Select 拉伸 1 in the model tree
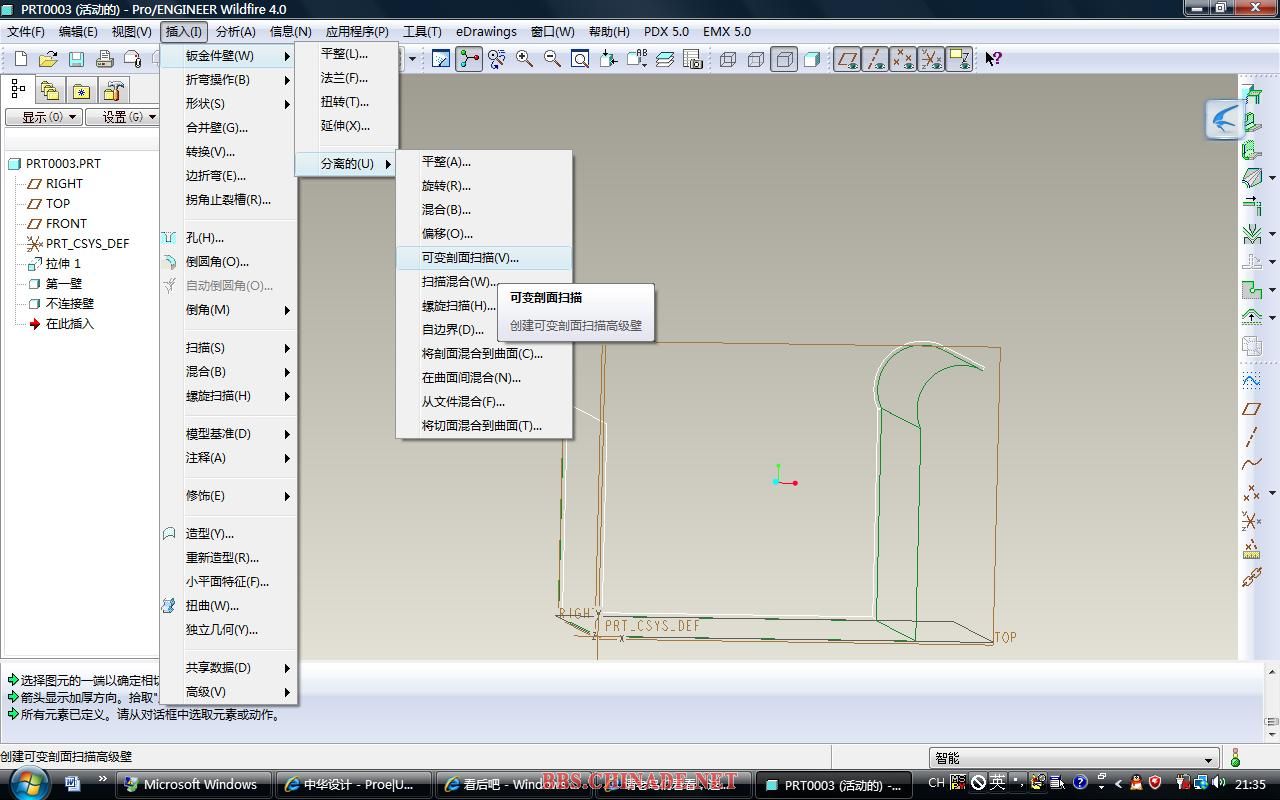 (x=63, y=264)
